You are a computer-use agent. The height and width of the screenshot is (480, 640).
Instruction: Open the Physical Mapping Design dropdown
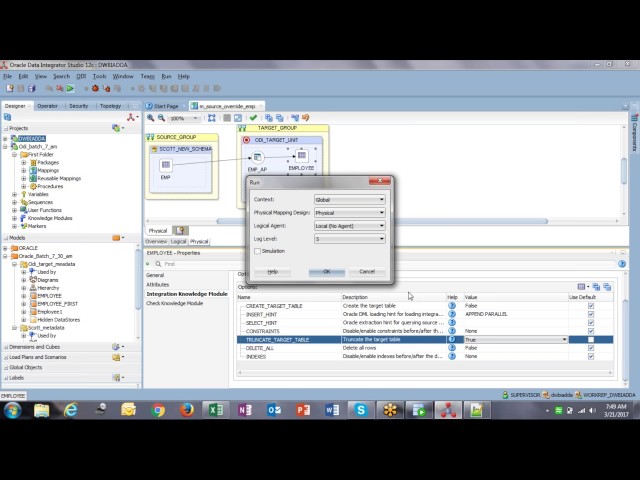(x=349, y=213)
